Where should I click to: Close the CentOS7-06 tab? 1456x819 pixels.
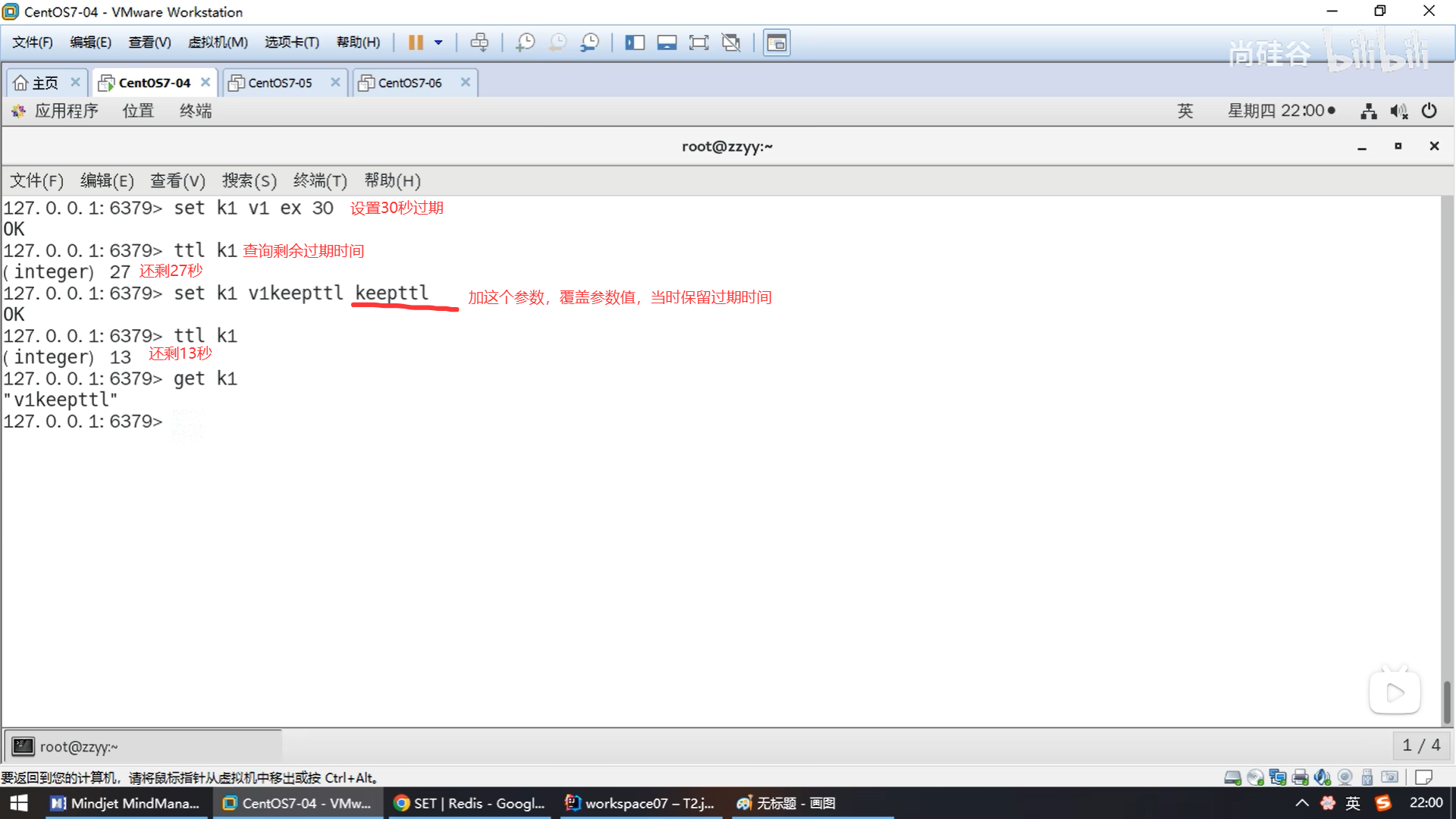(x=466, y=82)
